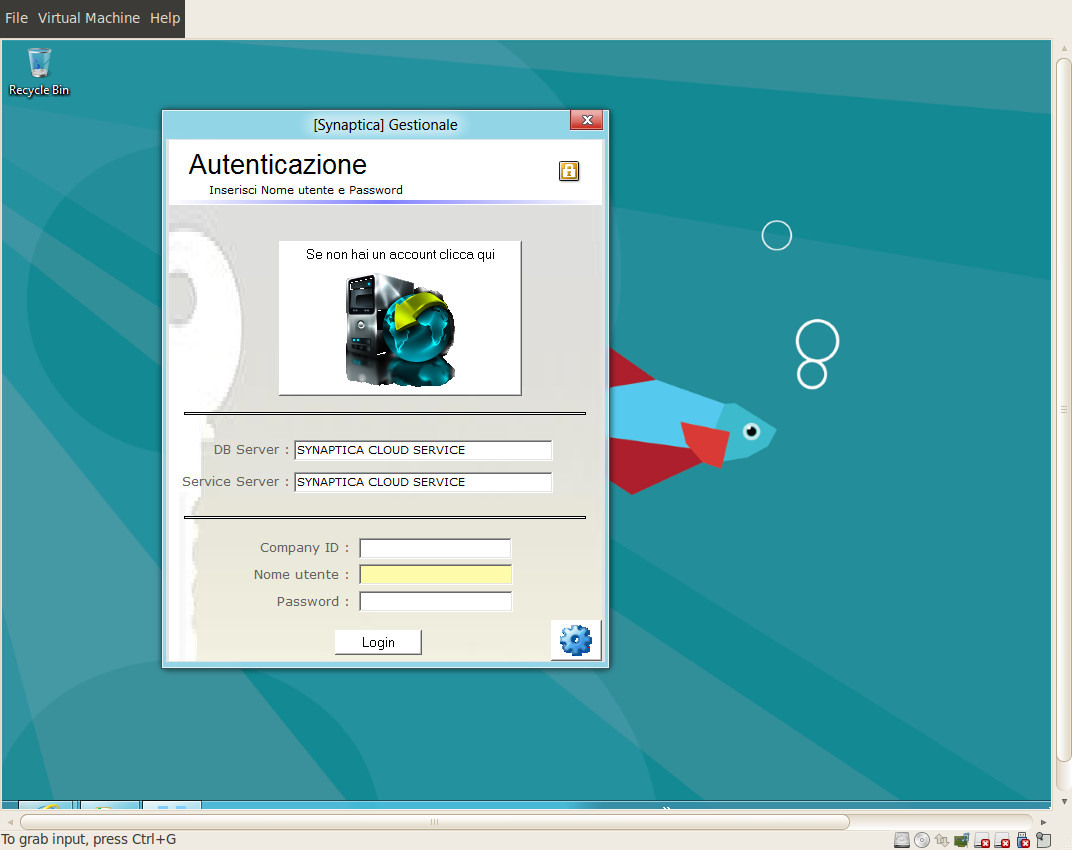Click the sound card status icon
This screenshot has height=850, width=1072.
point(961,840)
